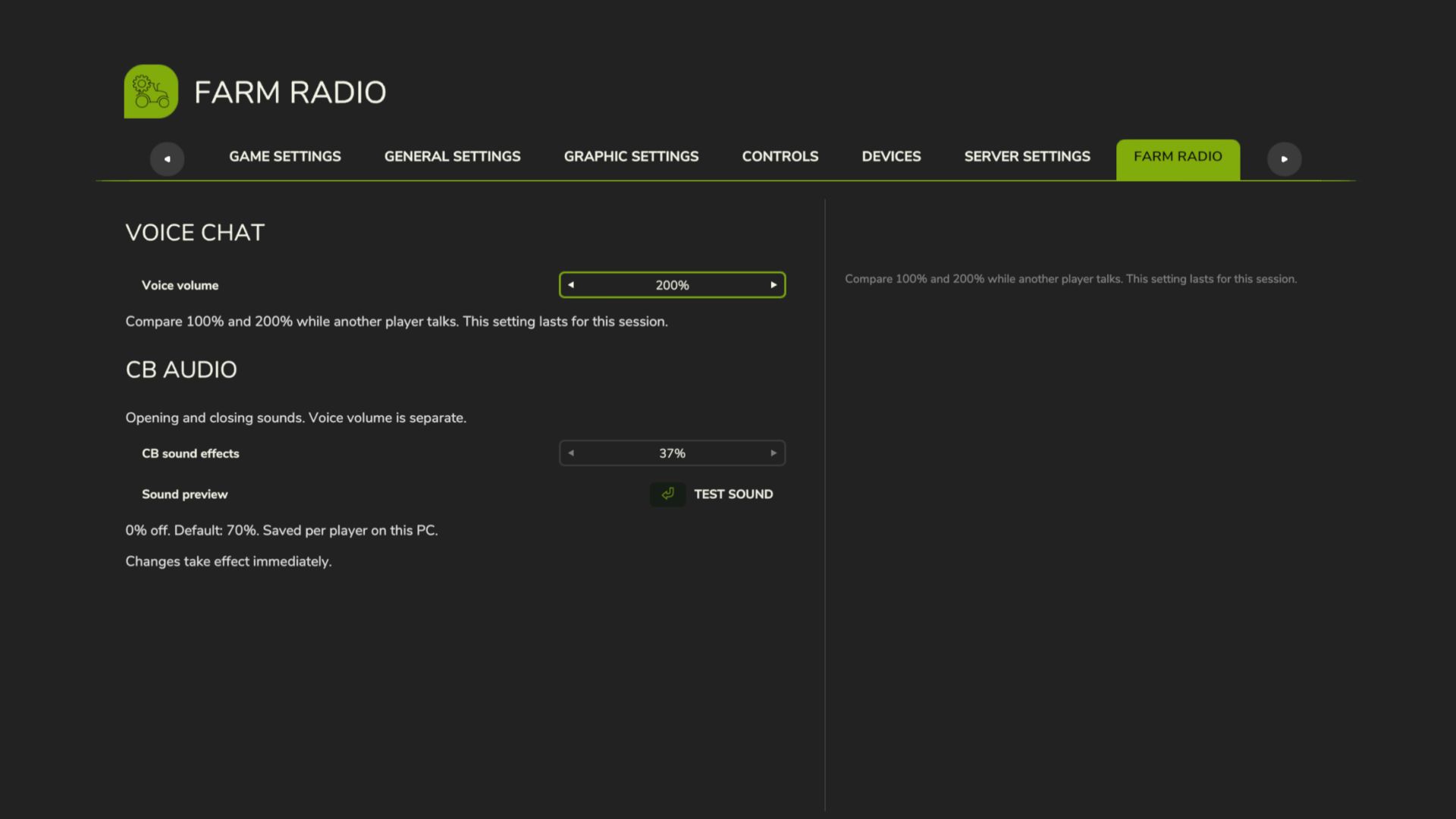
Task: Select the CB sound effects row label
Action: 190,453
